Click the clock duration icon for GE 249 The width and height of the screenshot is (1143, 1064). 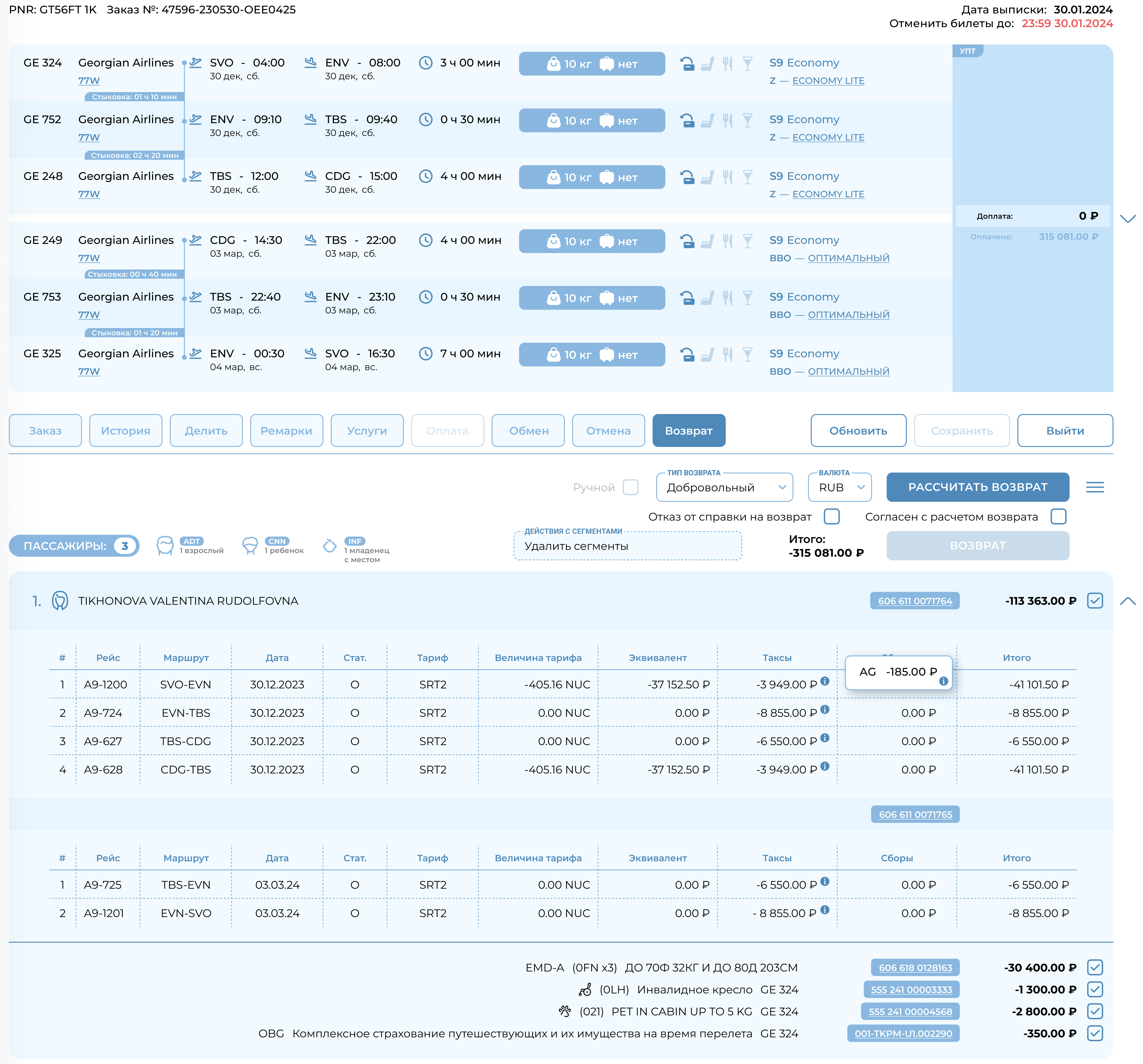click(426, 241)
